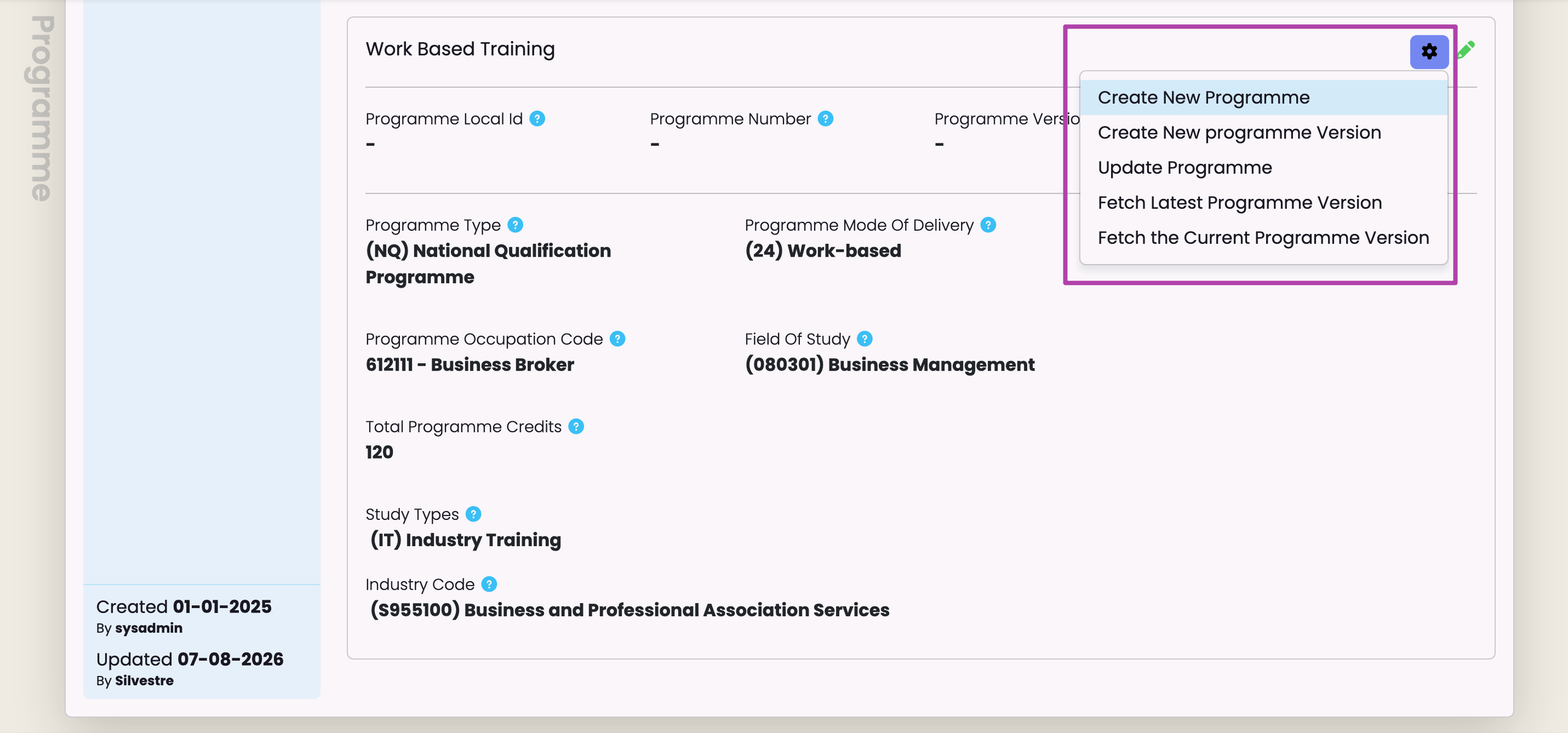Click help icon for Programme Occupation Code
This screenshot has height=733, width=1568.
click(x=618, y=339)
